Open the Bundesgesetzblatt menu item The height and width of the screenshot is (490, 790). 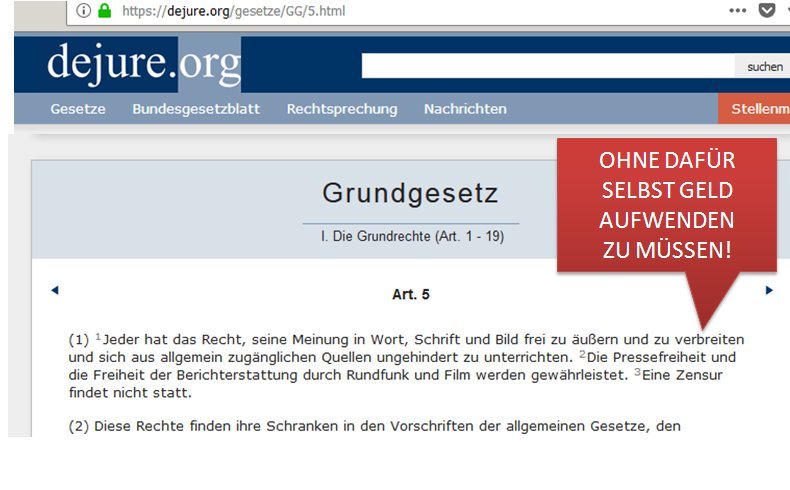point(196,109)
